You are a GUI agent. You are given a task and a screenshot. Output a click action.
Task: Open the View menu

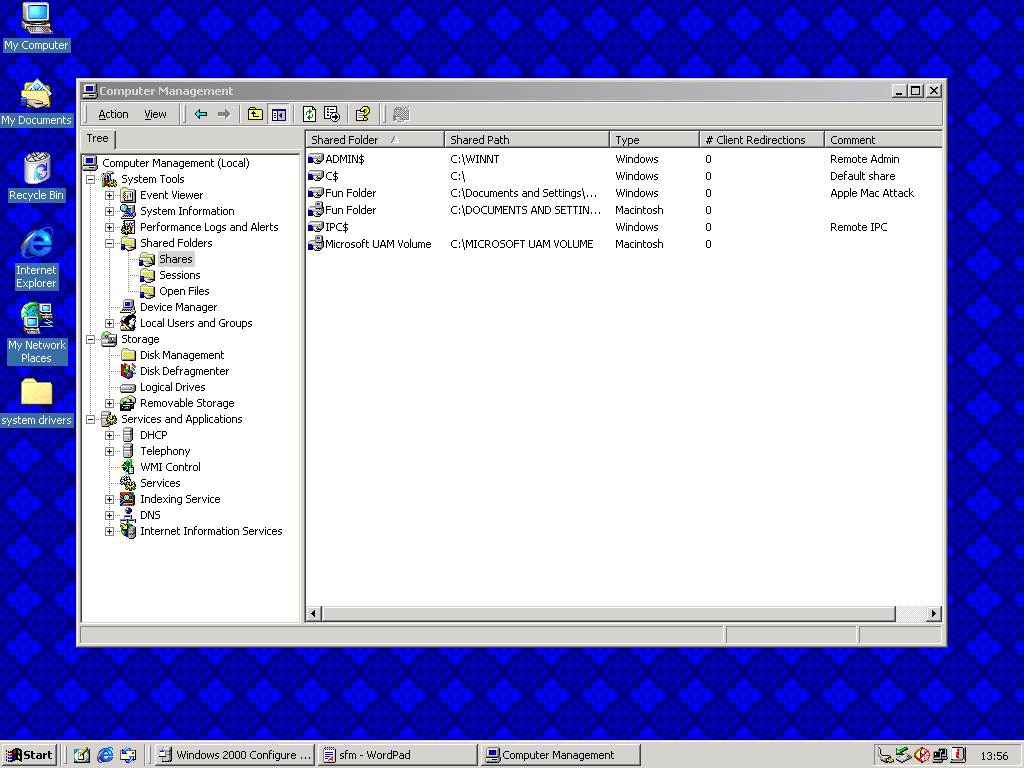tap(155, 114)
